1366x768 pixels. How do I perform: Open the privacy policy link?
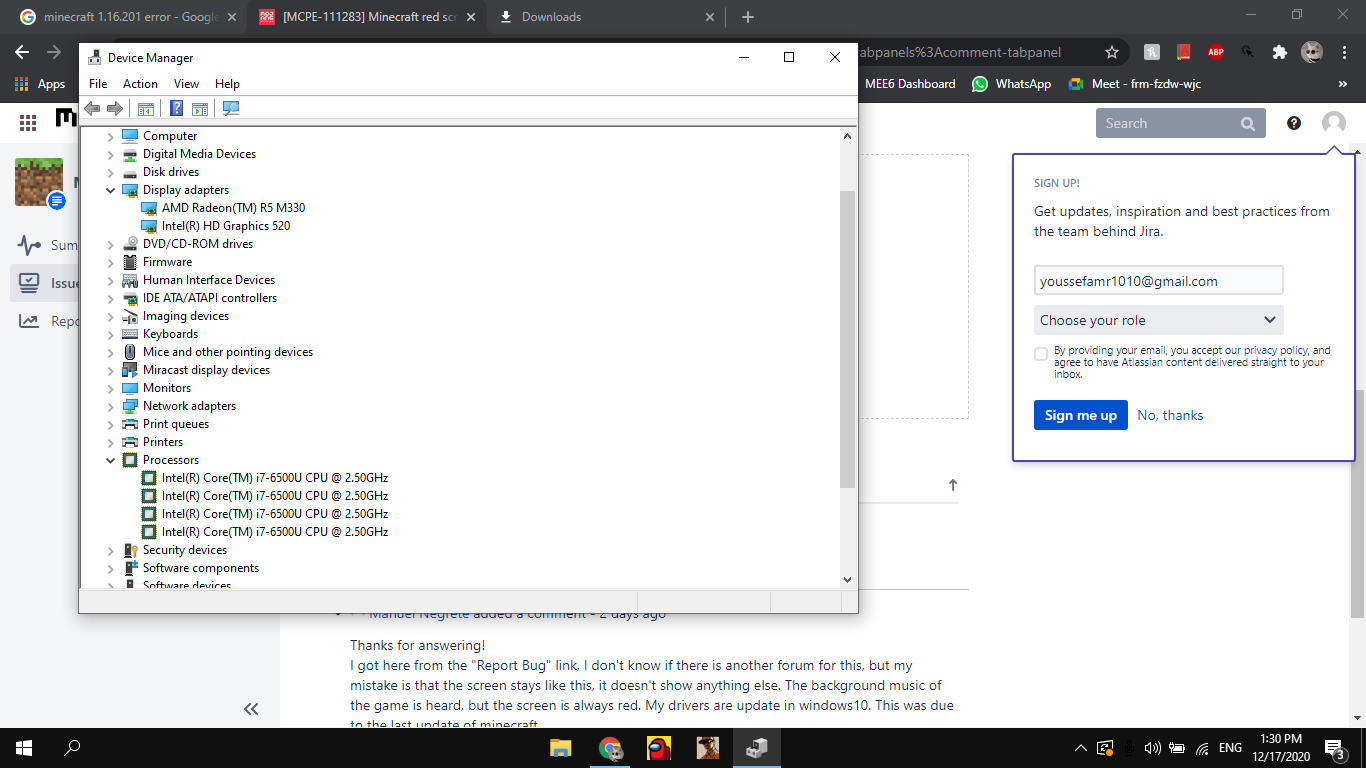(x=1275, y=351)
